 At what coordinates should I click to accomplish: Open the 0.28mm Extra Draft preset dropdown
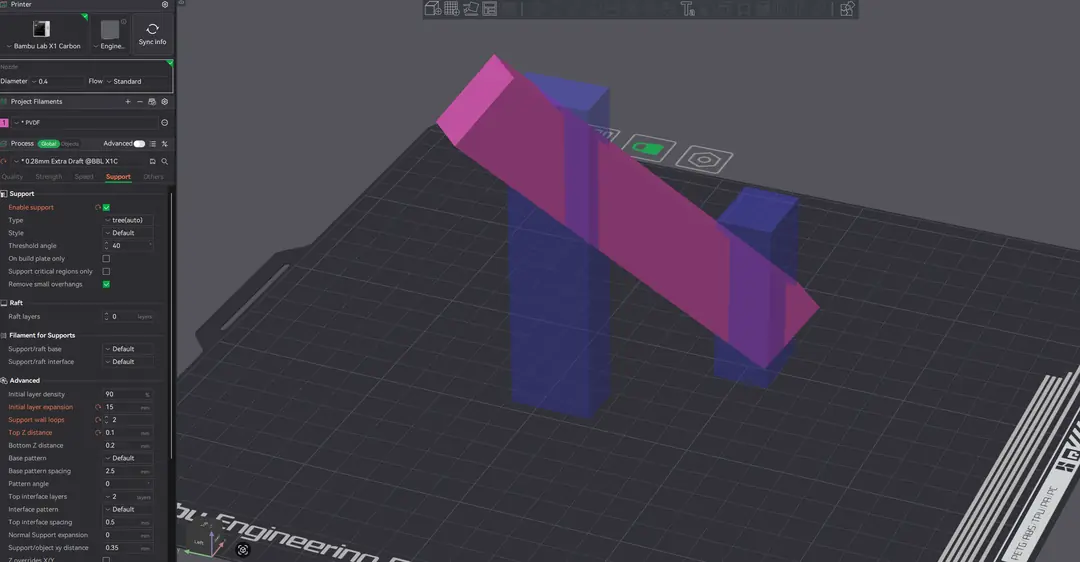click(78, 161)
